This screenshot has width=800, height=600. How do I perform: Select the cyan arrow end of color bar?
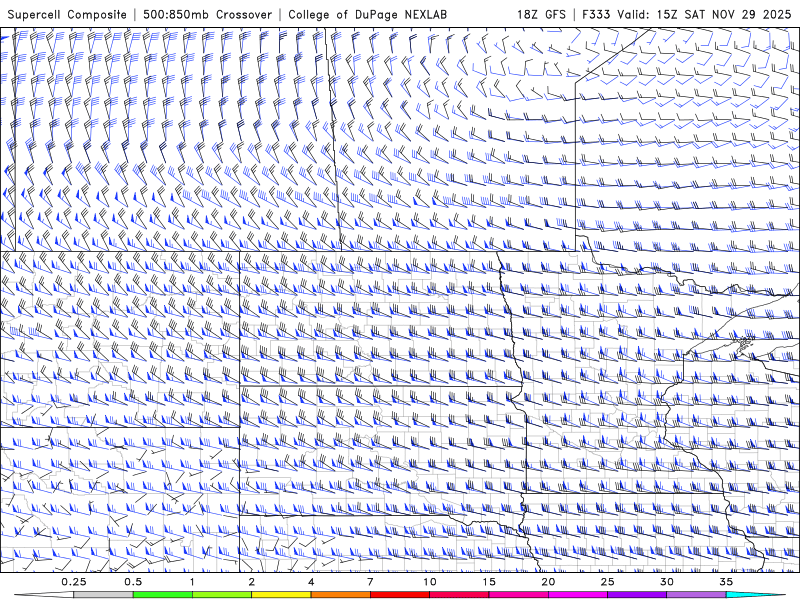[757, 595]
